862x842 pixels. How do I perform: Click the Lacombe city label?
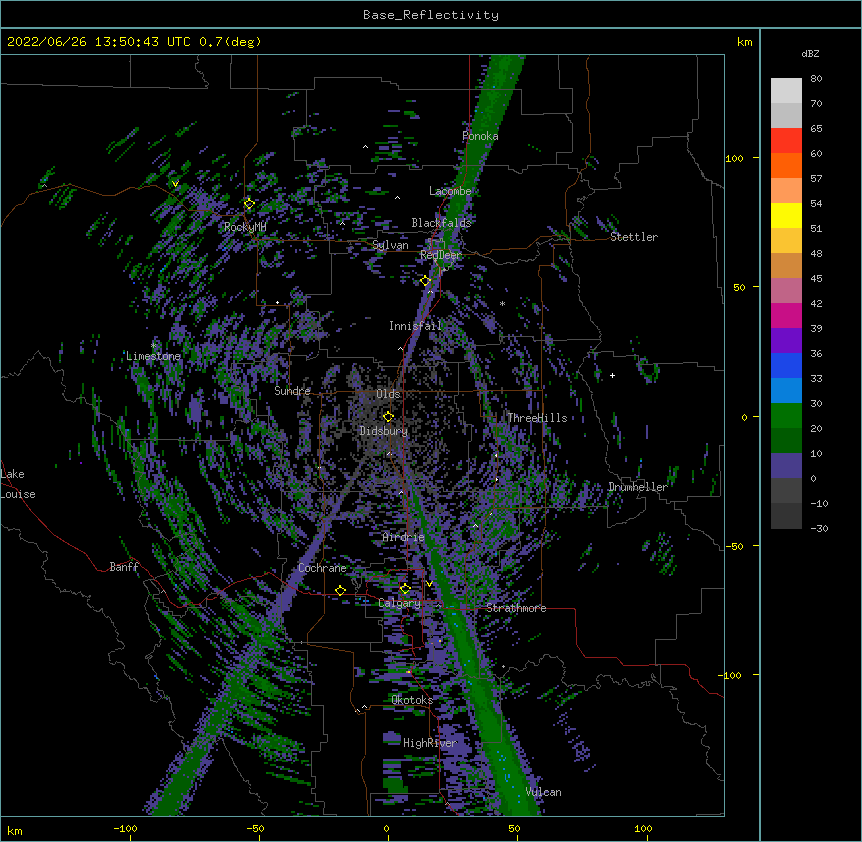click(x=450, y=191)
